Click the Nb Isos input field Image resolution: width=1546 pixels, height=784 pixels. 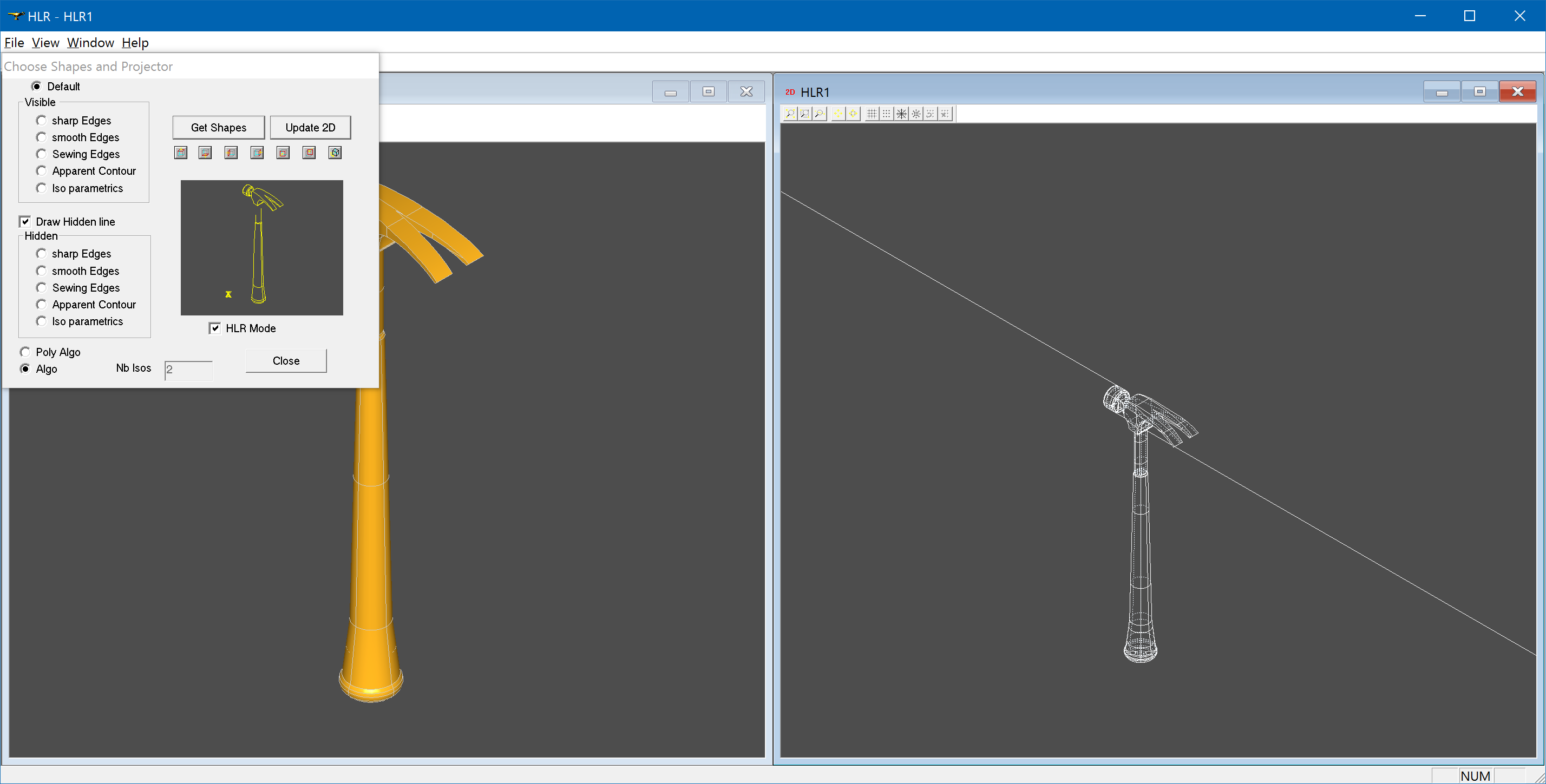click(188, 370)
